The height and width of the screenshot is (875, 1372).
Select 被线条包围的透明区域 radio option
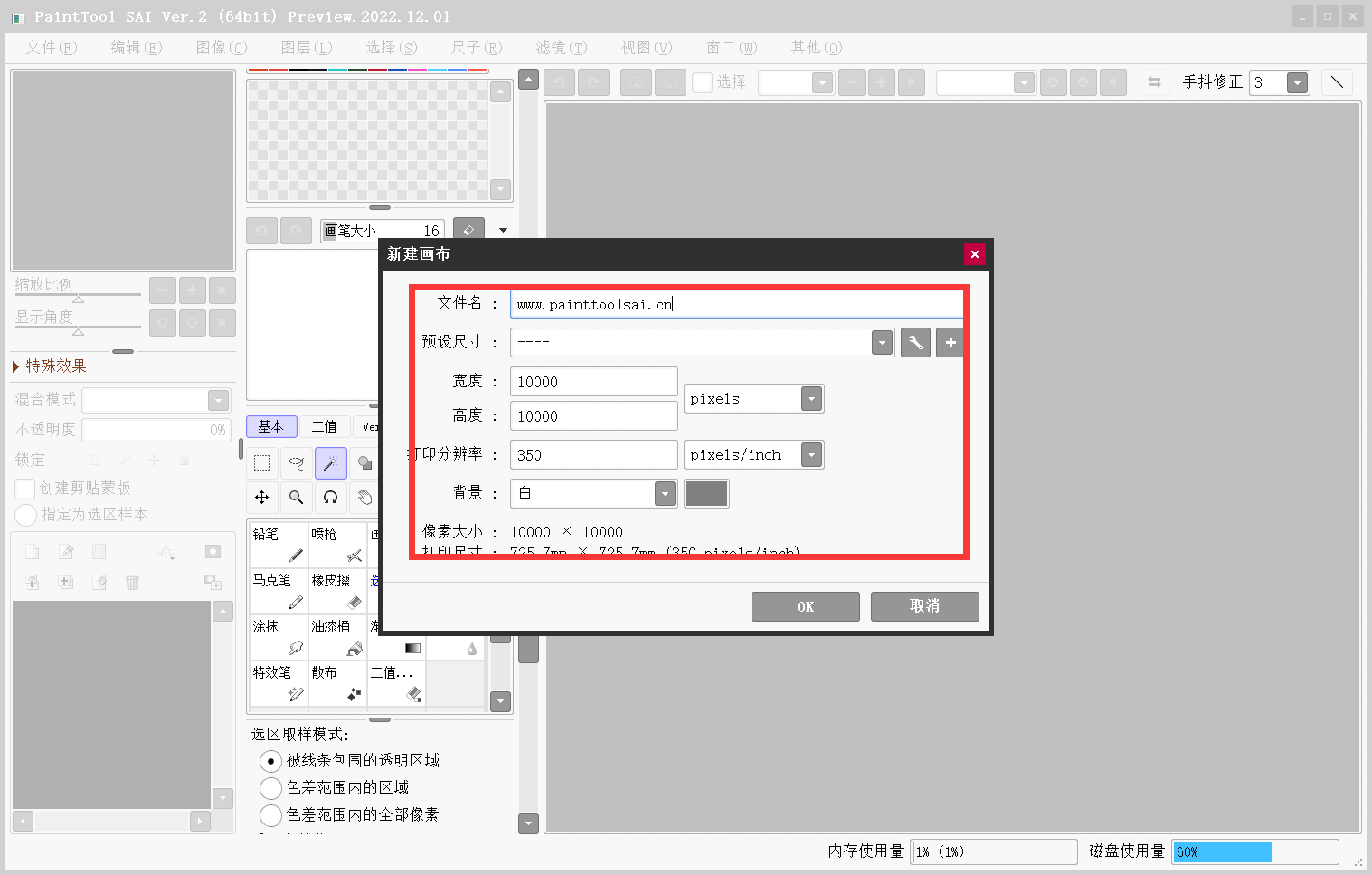(270, 761)
